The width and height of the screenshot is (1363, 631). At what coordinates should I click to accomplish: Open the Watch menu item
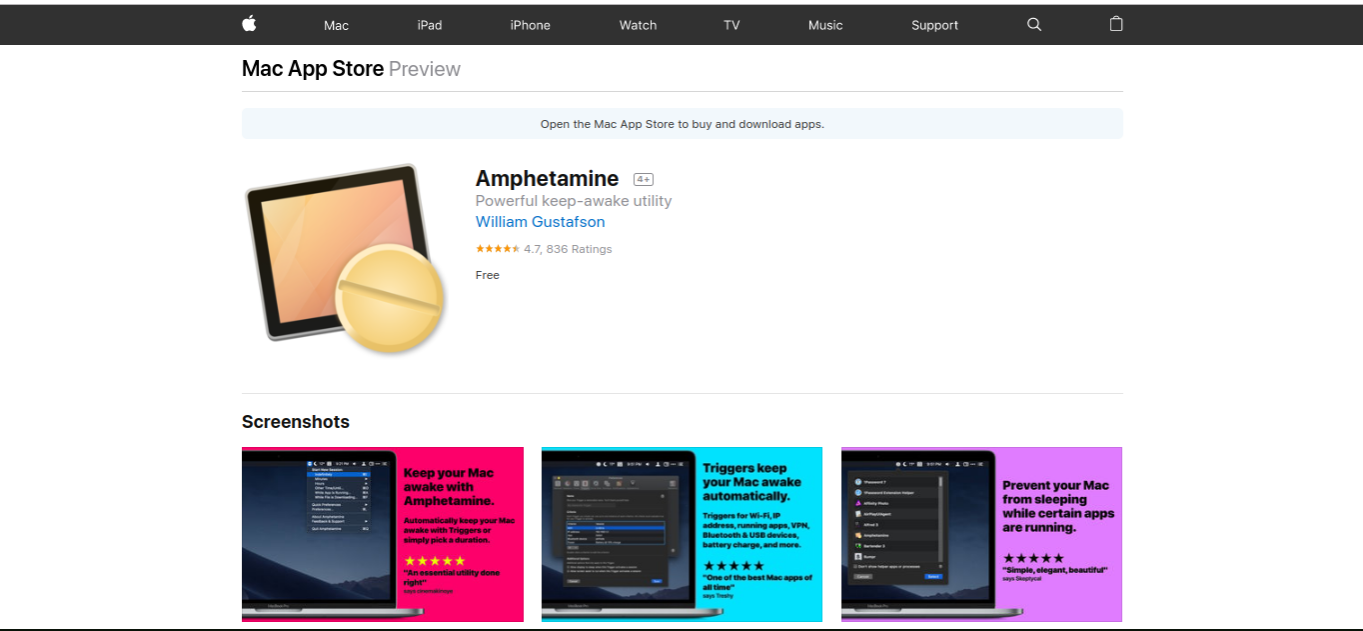pyautogui.click(x=638, y=25)
